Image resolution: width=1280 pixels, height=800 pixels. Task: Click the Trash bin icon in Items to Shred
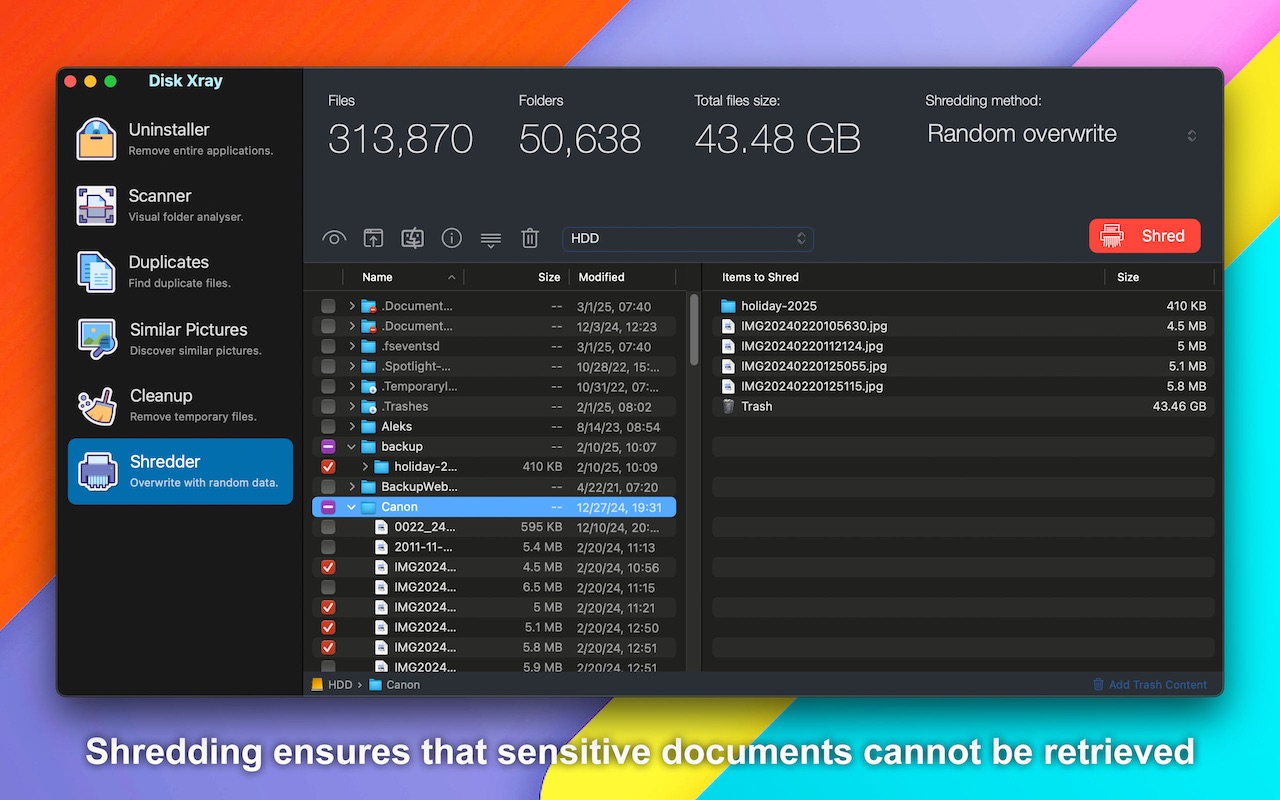tap(728, 406)
